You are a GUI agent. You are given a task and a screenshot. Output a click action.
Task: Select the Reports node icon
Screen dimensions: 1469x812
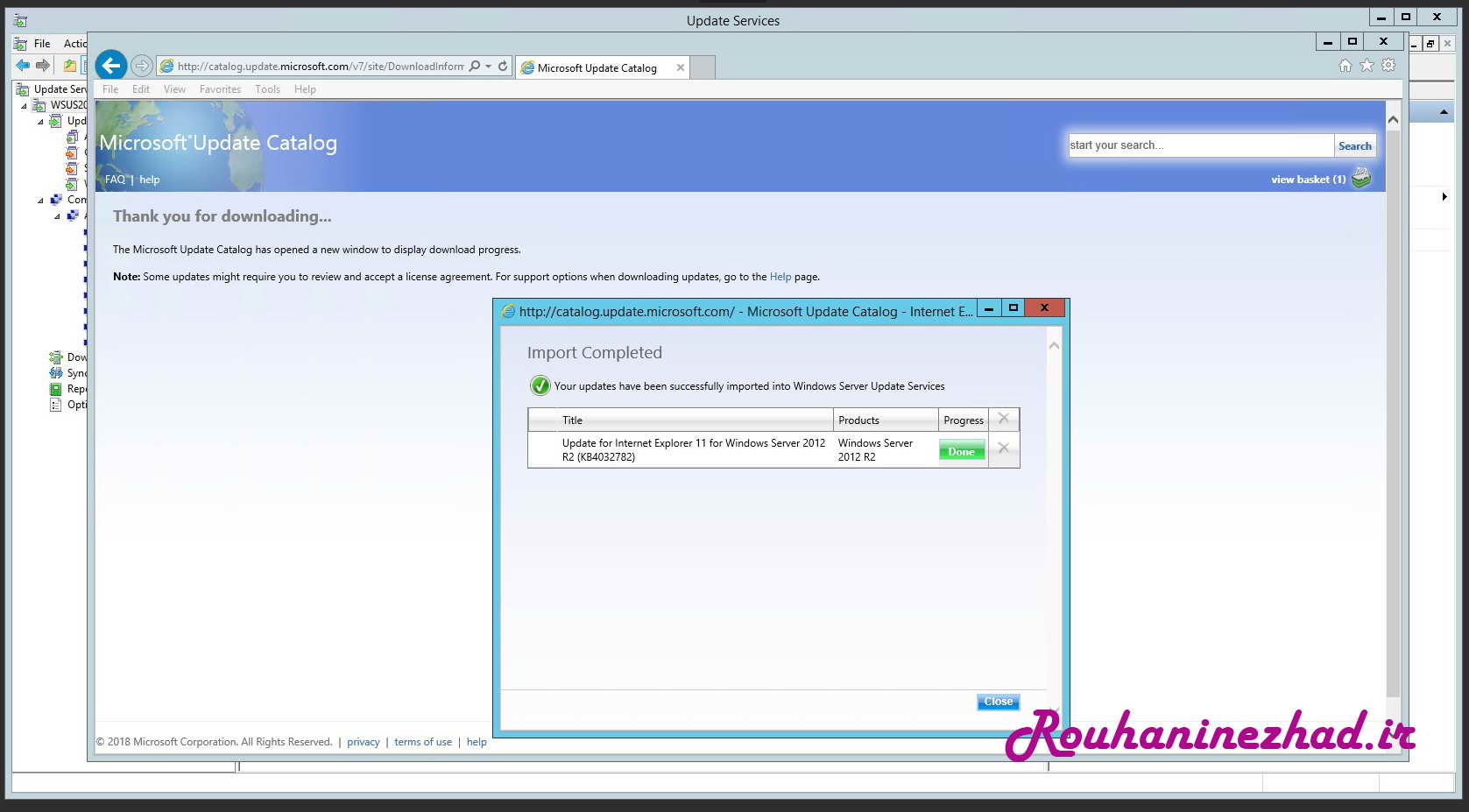(x=56, y=389)
